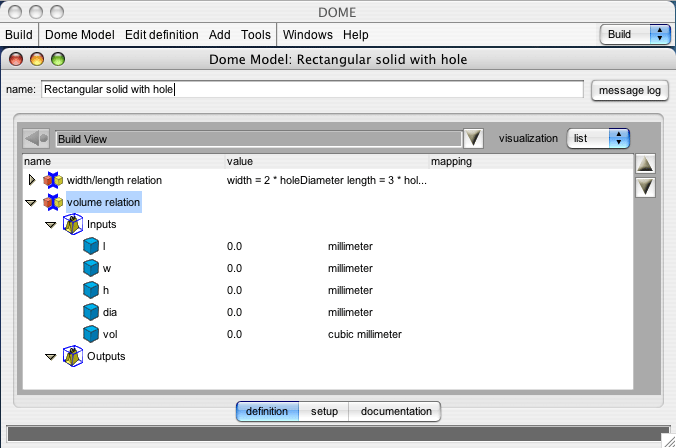
Task: Zoom the Dome Model window with green button
Action: (58, 59)
